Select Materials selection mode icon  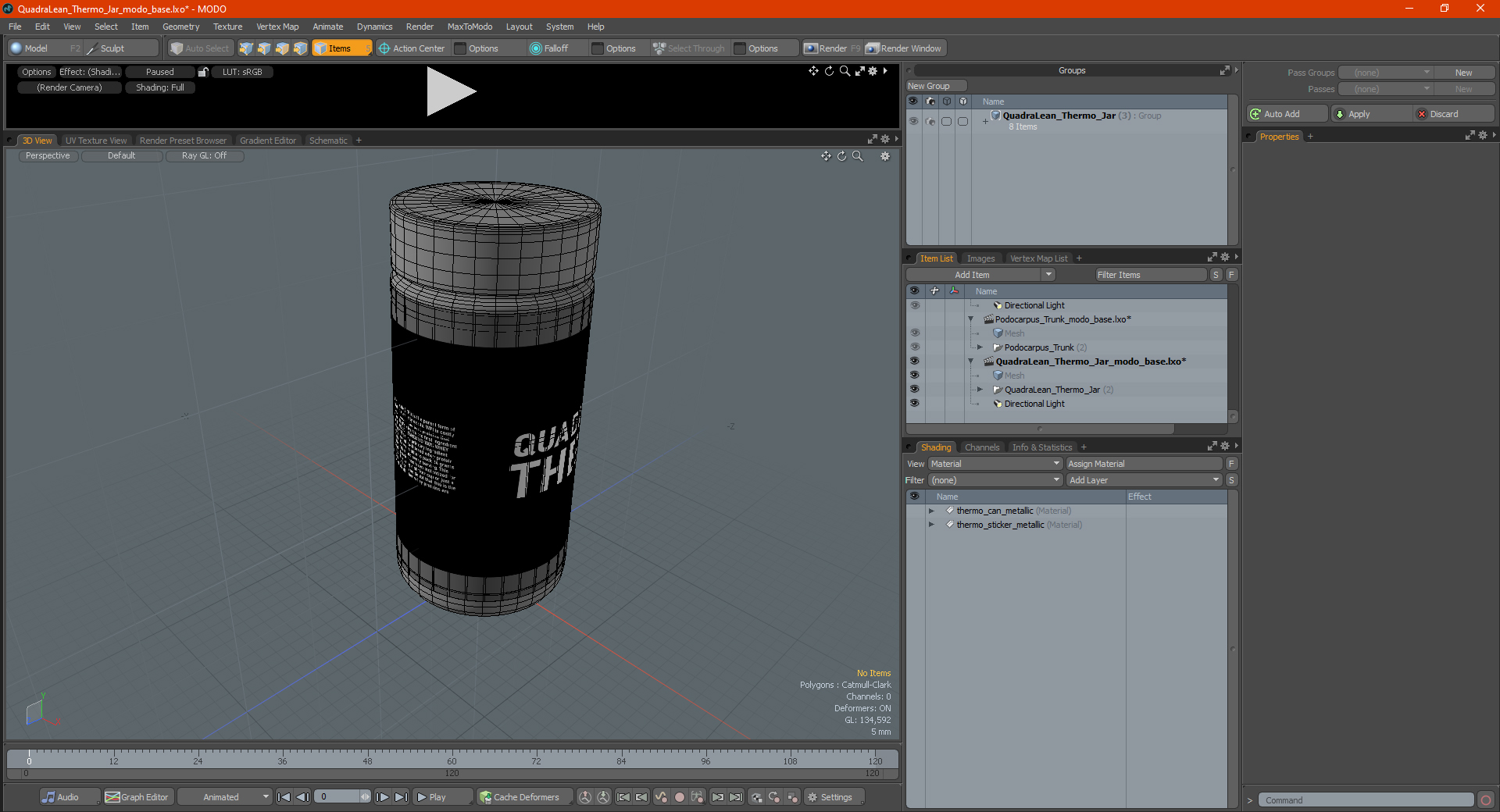click(300, 48)
